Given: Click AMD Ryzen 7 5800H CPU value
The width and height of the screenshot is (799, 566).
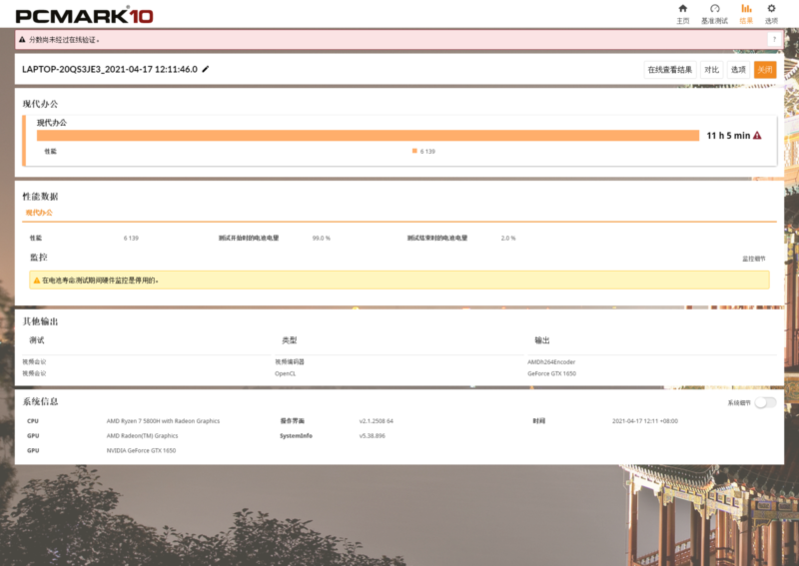Looking at the screenshot, I should click(x=163, y=421).
